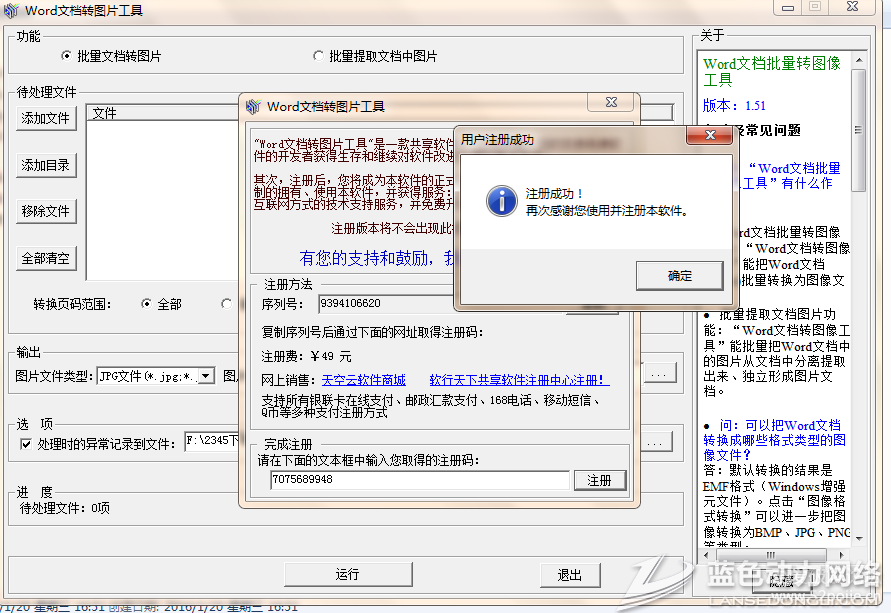Image resolution: width=891 pixels, height=613 pixels.
Task: Open the JPG文件 image type dropdown
Action: coord(205,376)
